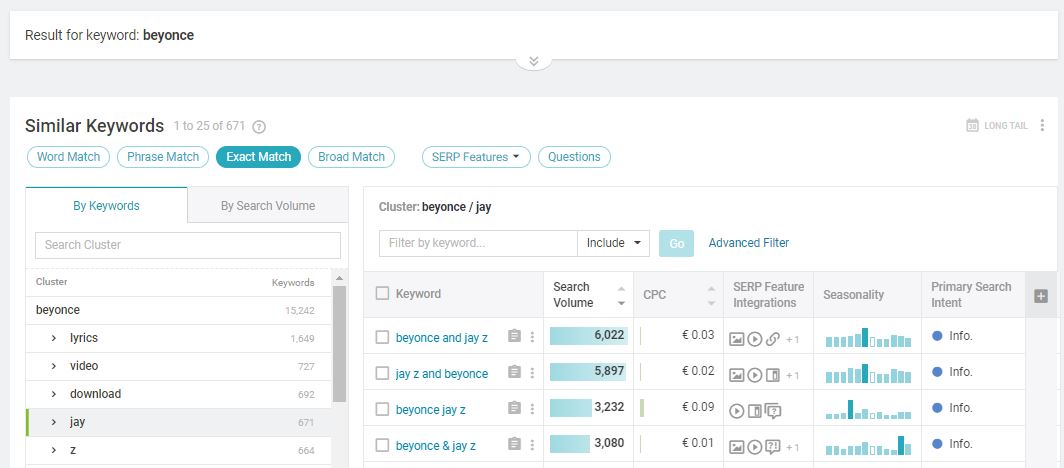Select the Phrase Match filter
The image size is (1064, 468).
[163, 157]
